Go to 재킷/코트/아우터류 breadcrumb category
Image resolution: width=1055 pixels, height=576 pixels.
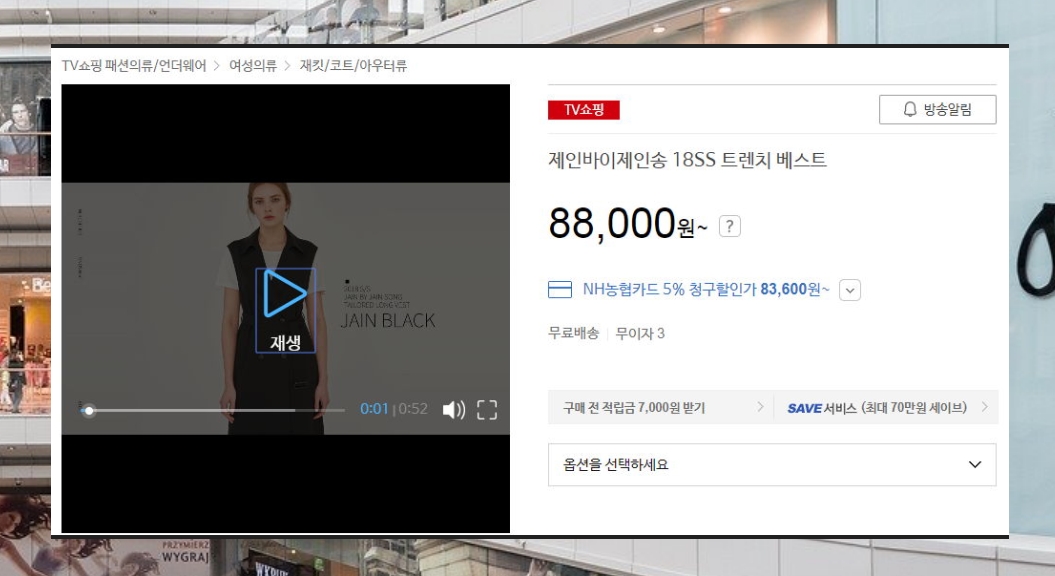tap(353, 65)
